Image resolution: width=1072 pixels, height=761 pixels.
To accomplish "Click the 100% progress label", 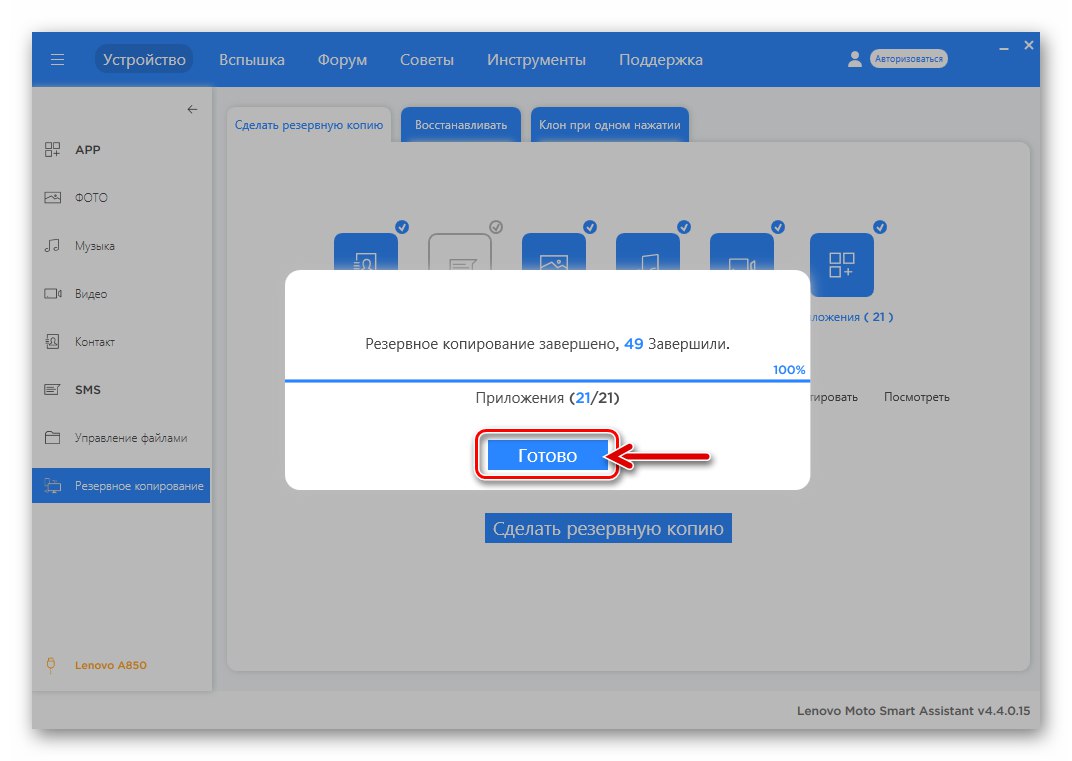I will tap(789, 370).
